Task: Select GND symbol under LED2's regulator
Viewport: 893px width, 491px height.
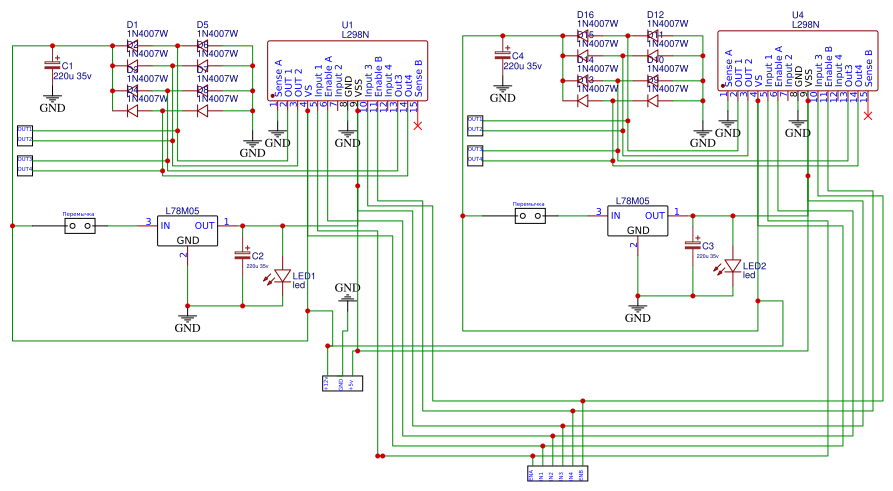Action: (637, 314)
